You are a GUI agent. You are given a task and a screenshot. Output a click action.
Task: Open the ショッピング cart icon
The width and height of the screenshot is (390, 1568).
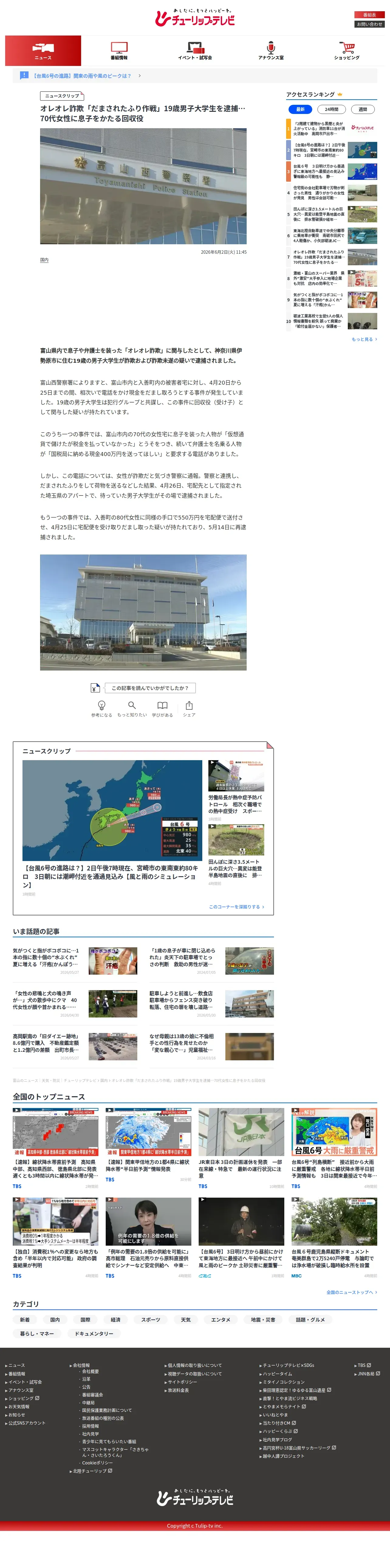[x=347, y=47]
